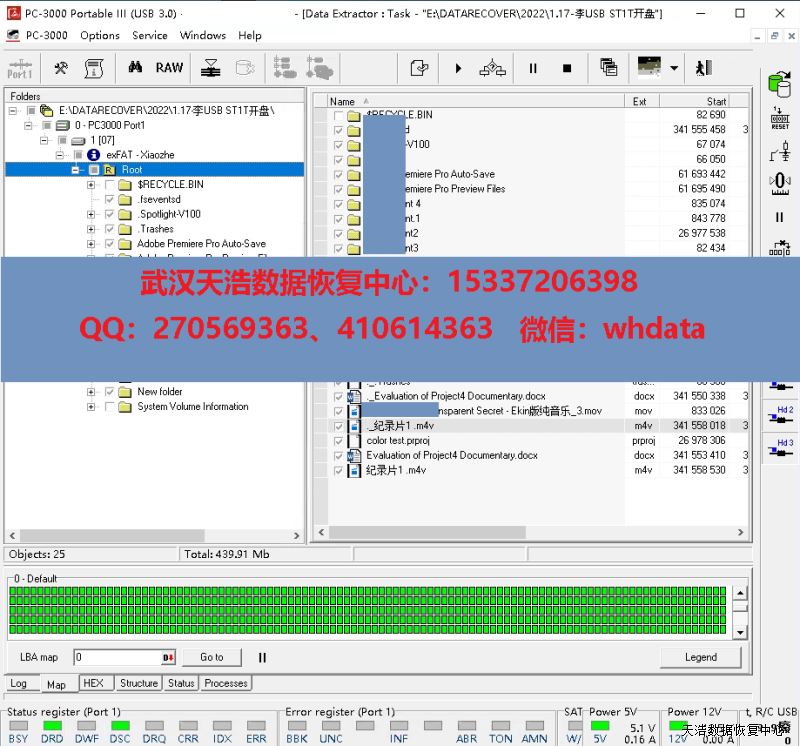Expand the $RECYCLE.BIN tree node
Image resolution: width=800 pixels, height=746 pixels.
91,185
